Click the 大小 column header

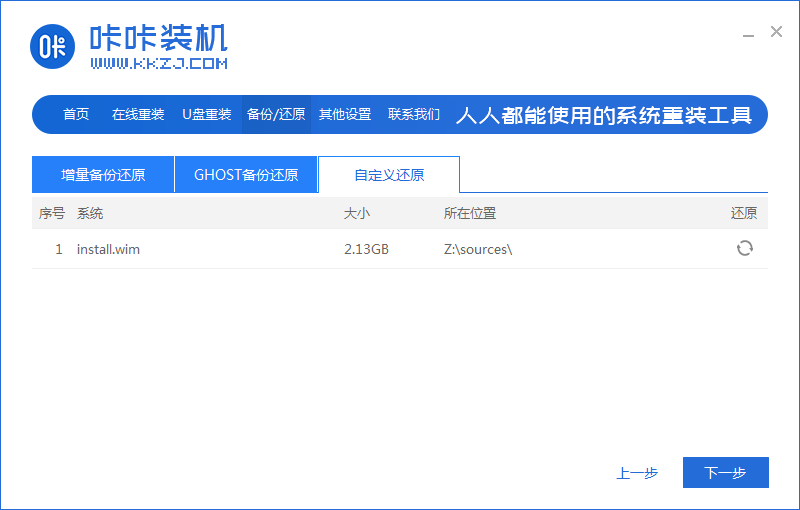point(357,213)
